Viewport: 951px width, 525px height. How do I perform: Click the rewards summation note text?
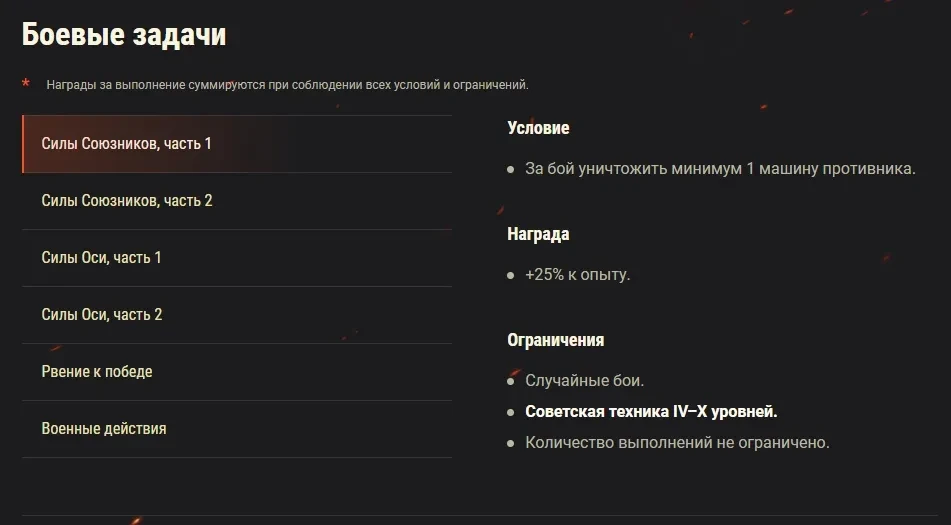(x=287, y=85)
